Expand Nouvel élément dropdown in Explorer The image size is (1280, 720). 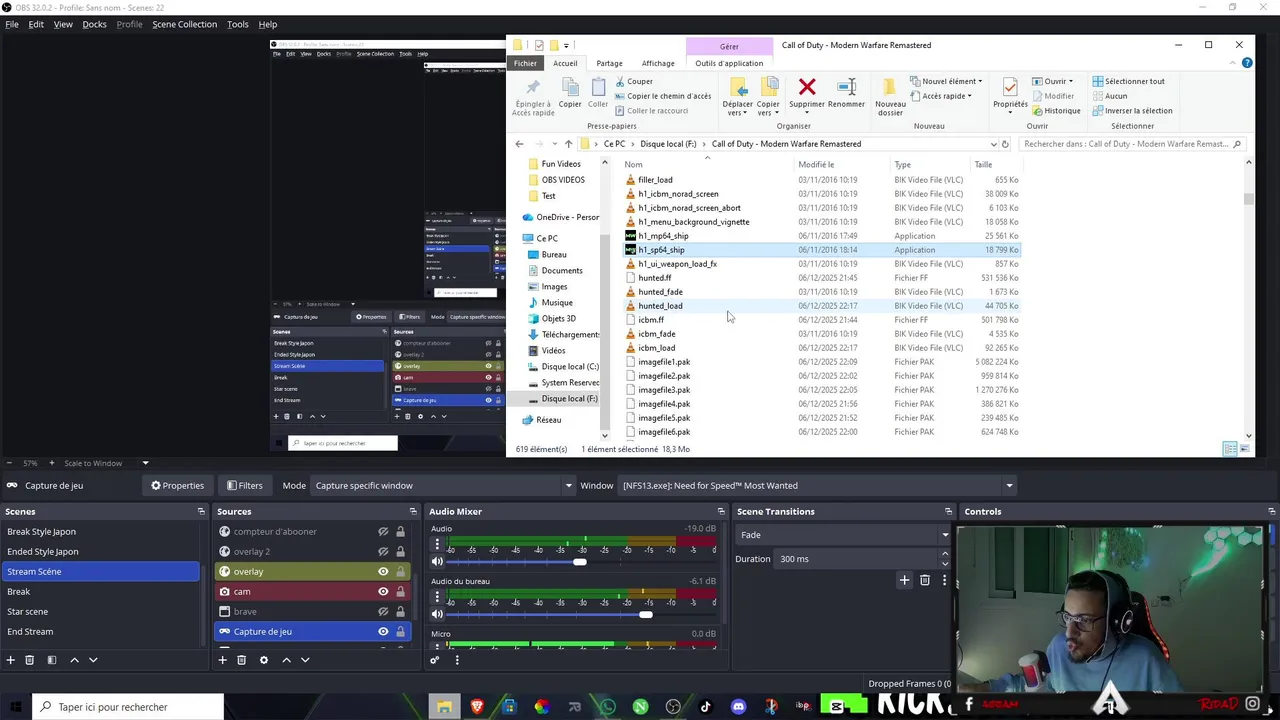[x=945, y=81]
